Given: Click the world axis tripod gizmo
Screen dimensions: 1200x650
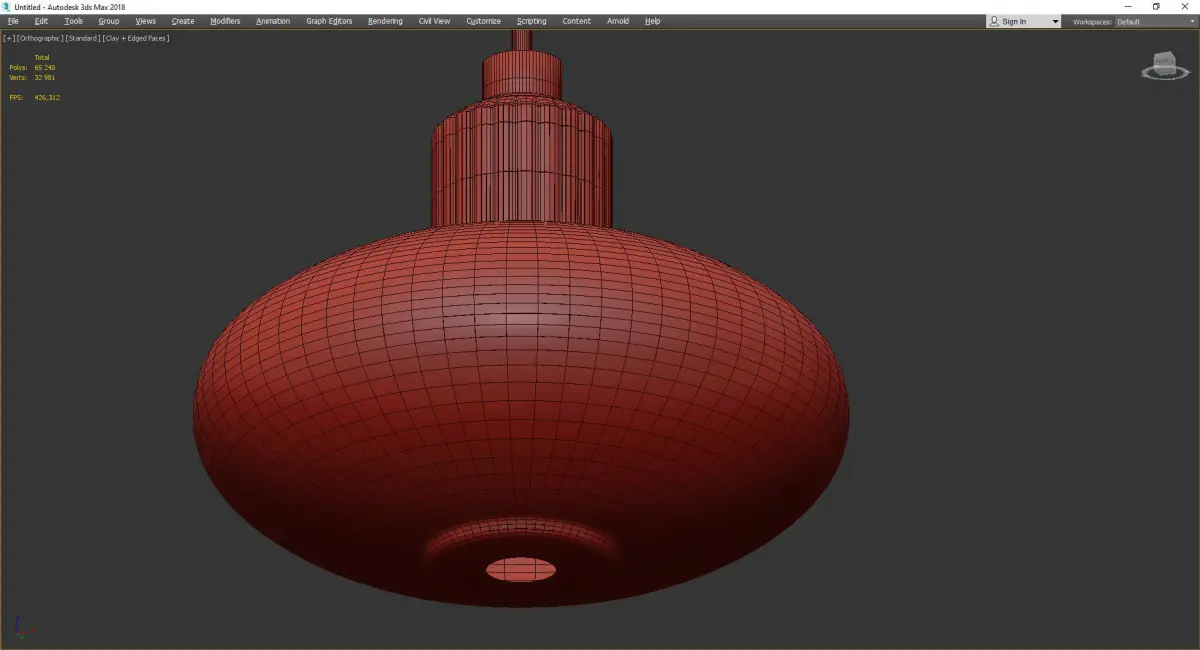Looking at the screenshot, I should pos(25,629).
